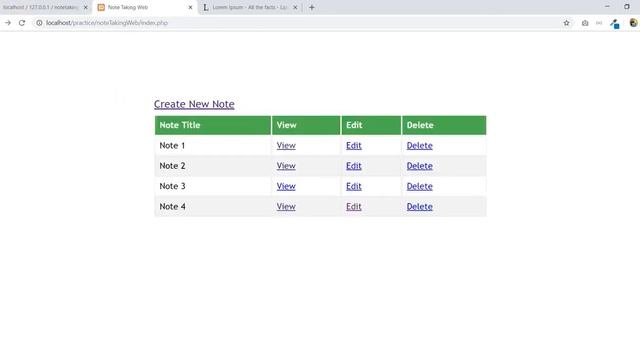Switch to the localhost phpMyAdmin tab

click(x=41, y=7)
